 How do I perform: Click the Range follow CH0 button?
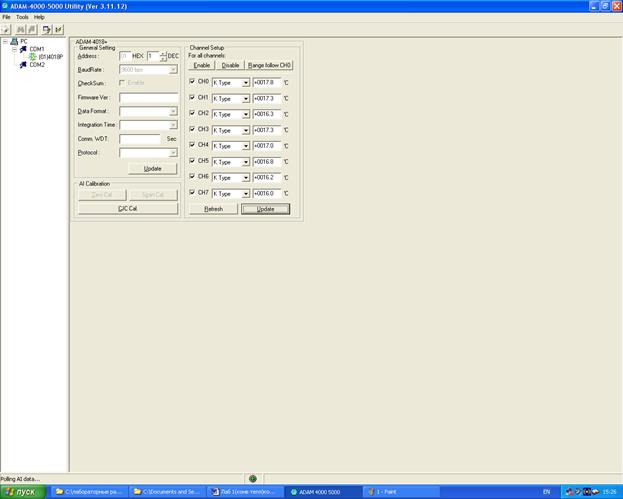[269, 65]
